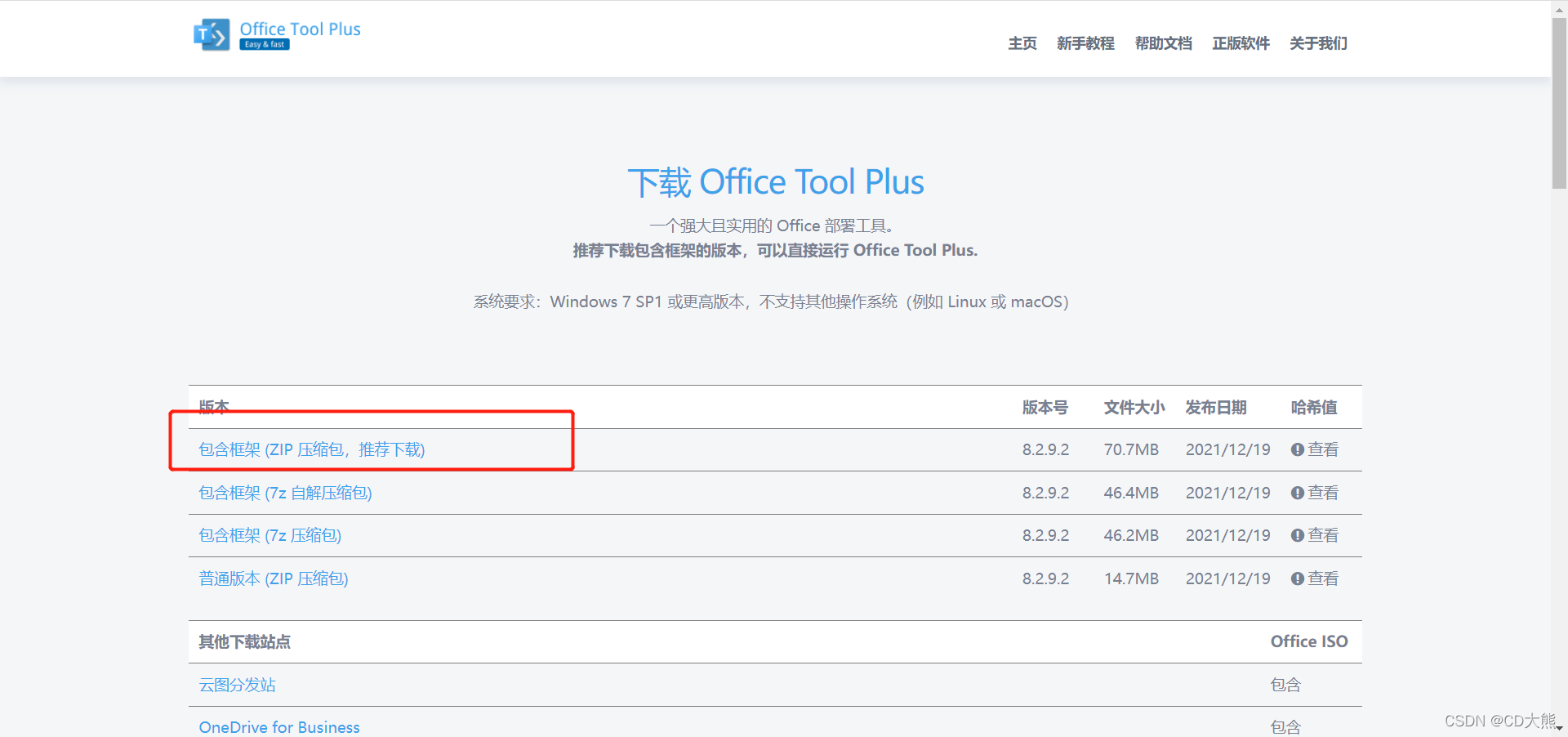
Task: Open the OneDrive for Business mirror
Action: tap(279, 727)
